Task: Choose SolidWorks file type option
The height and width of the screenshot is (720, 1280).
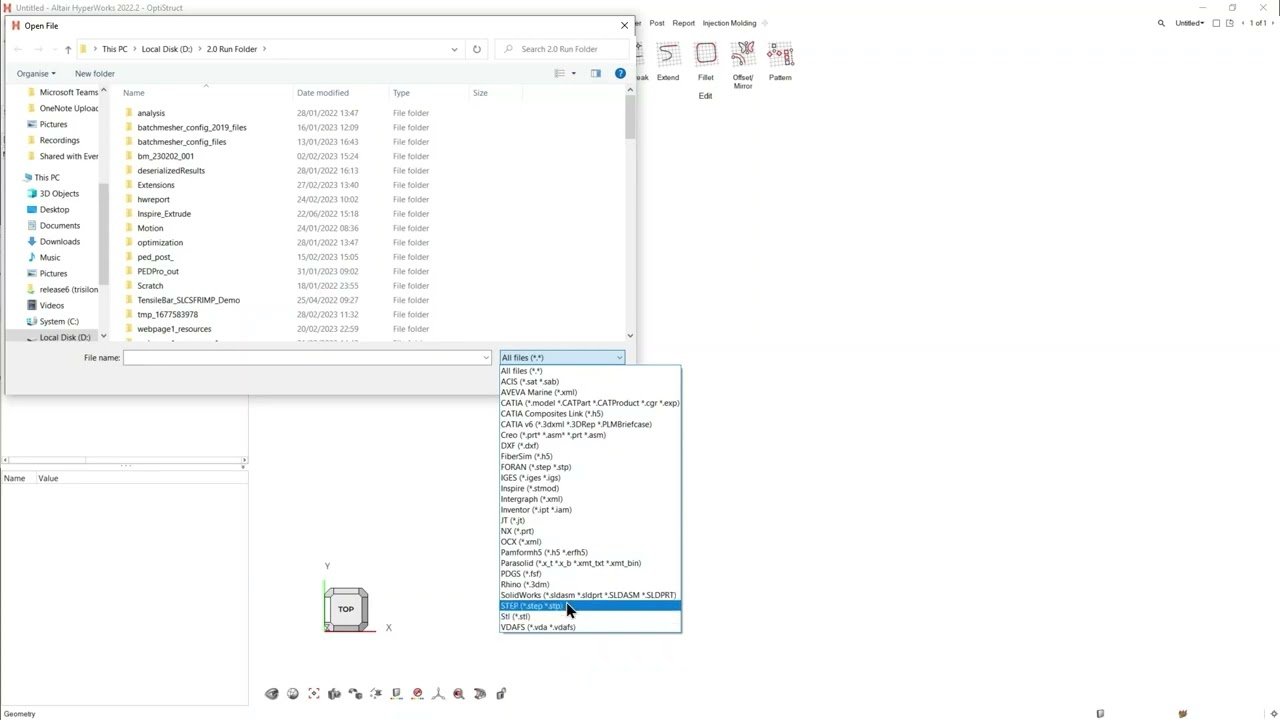Action: tap(590, 595)
